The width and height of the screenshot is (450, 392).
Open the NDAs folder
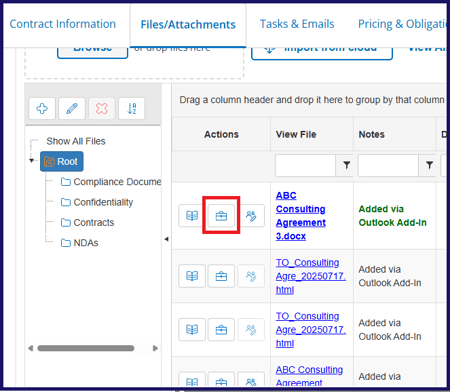click(79, 243)
